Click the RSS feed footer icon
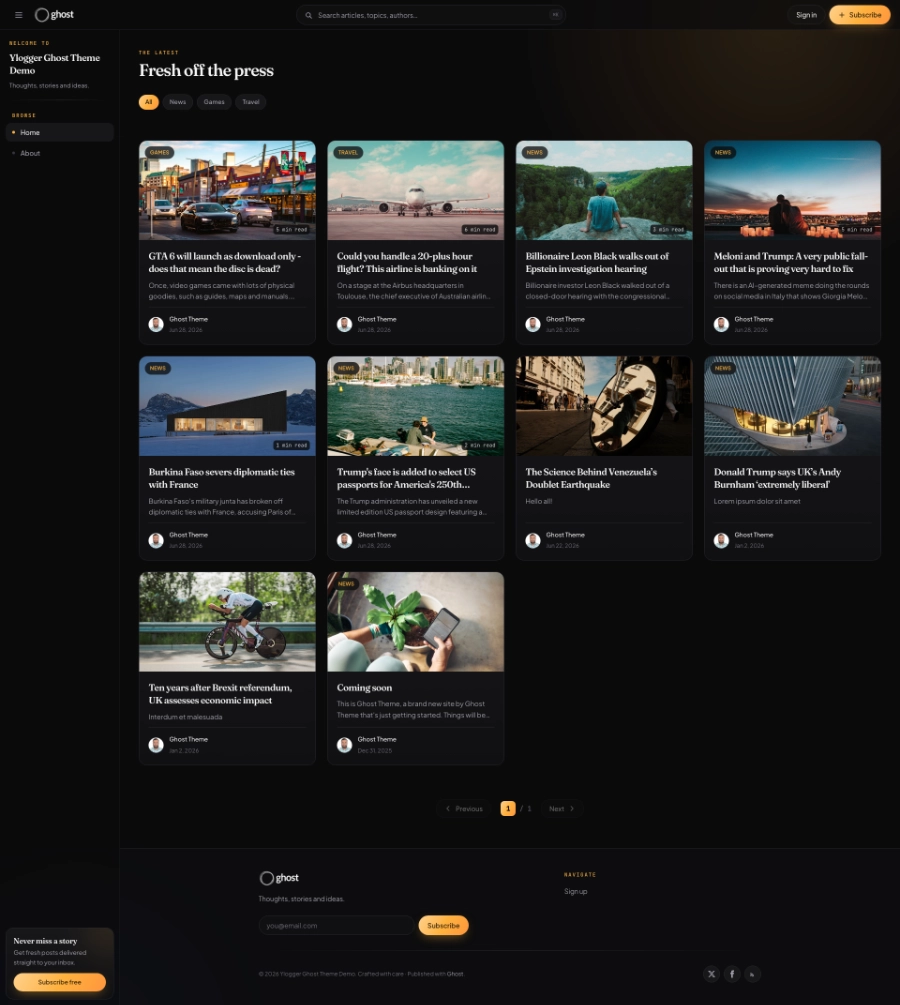Screen dimensions: 900x1005 pos(753,974)
